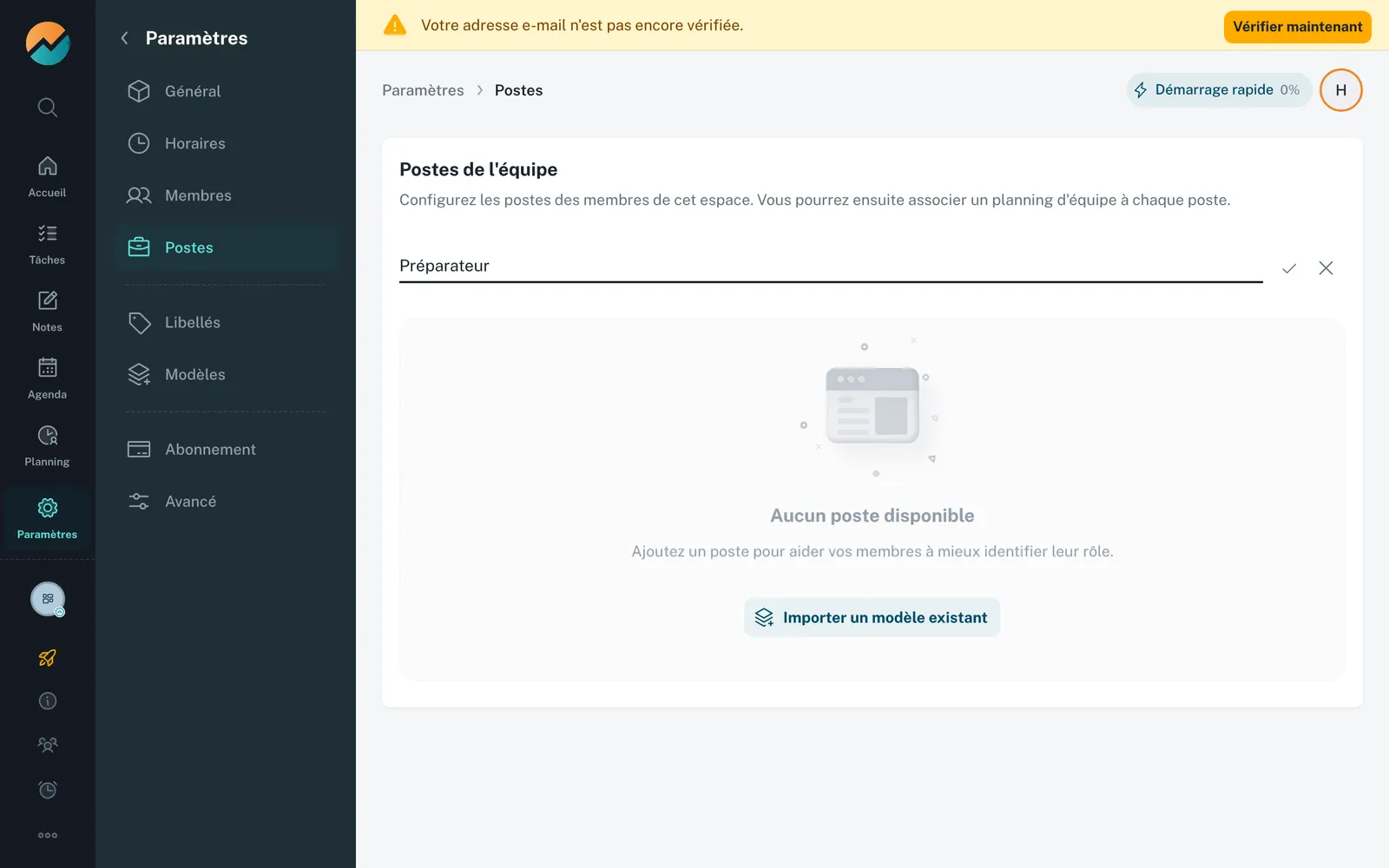Open Horaires settings
Viewport: 1389px width, 868px height.
point(226,143)
